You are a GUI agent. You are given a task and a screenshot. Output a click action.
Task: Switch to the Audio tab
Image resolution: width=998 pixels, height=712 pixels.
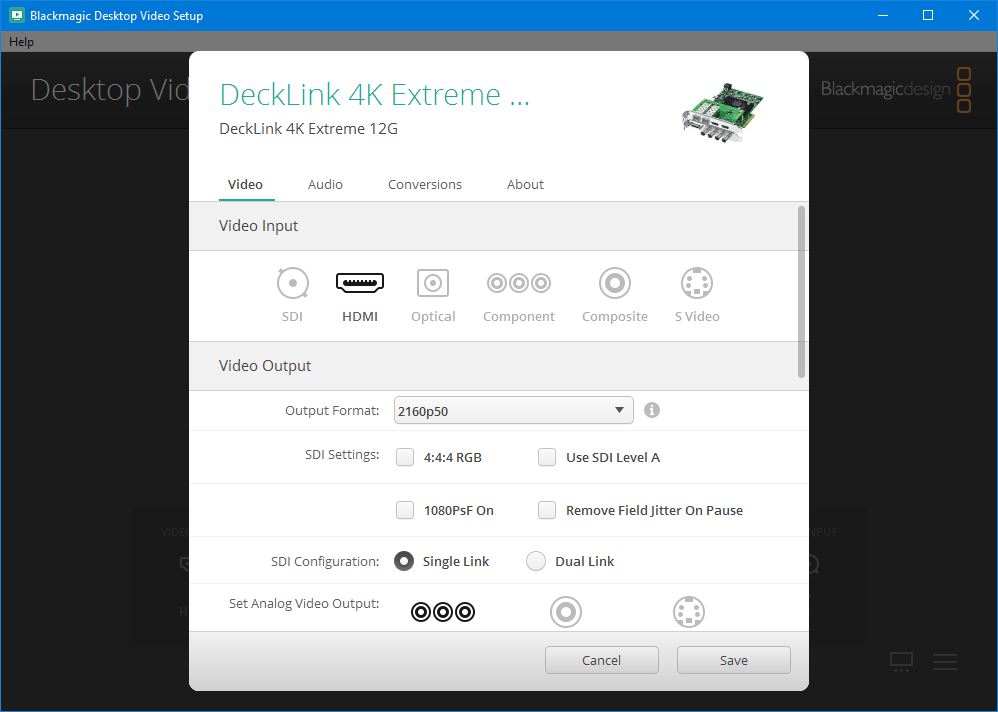click(x=325, y=185)
